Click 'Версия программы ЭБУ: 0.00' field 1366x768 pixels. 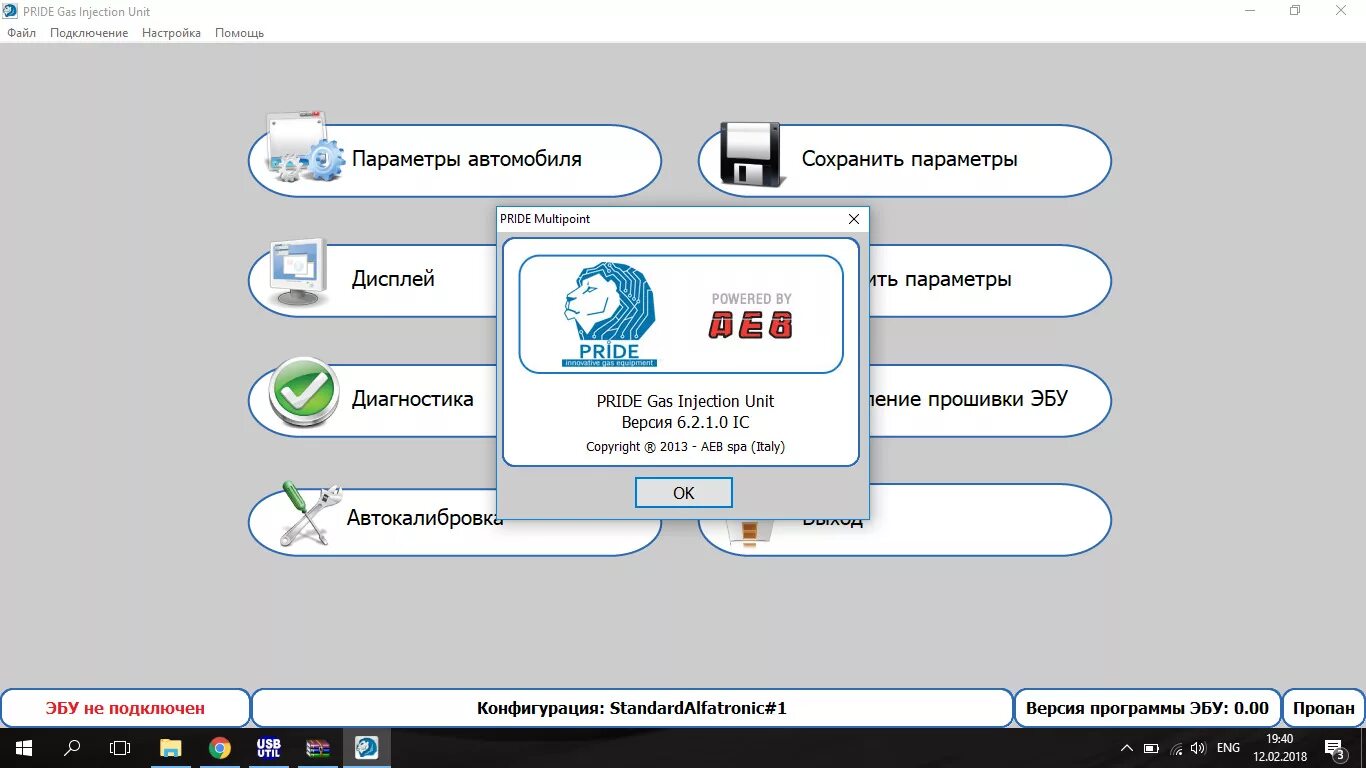click(x=1147, y=708)
